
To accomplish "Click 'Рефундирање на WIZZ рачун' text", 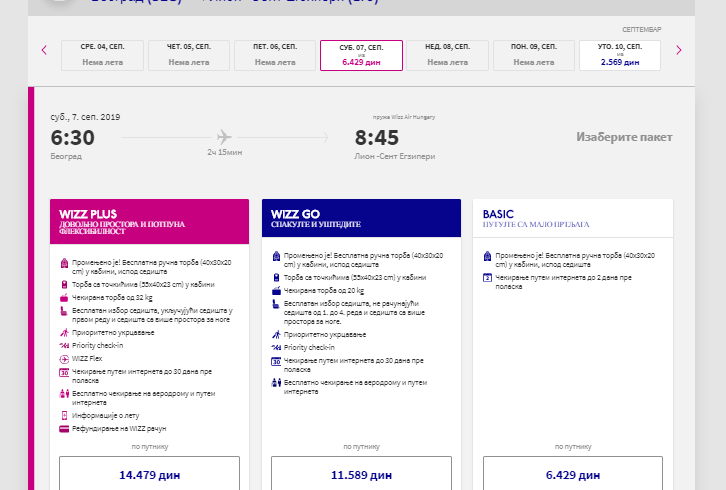I will tap(119, 428).
